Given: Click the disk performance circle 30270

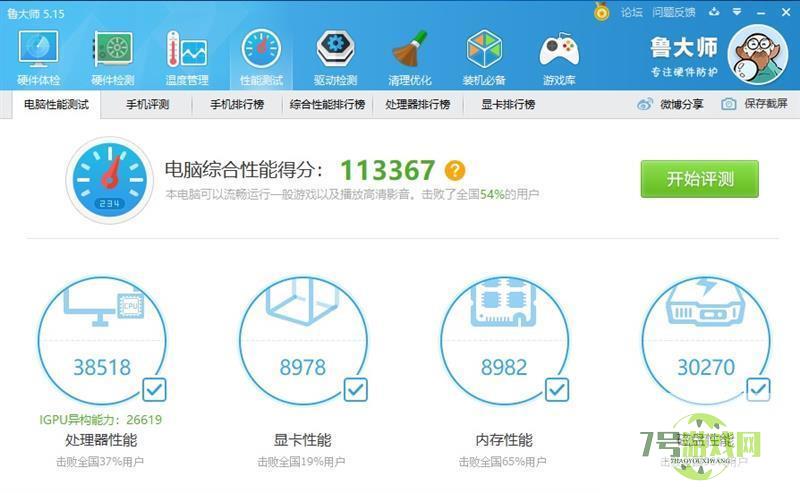Looking at the screenshot, I should click(x=706, y=341).
